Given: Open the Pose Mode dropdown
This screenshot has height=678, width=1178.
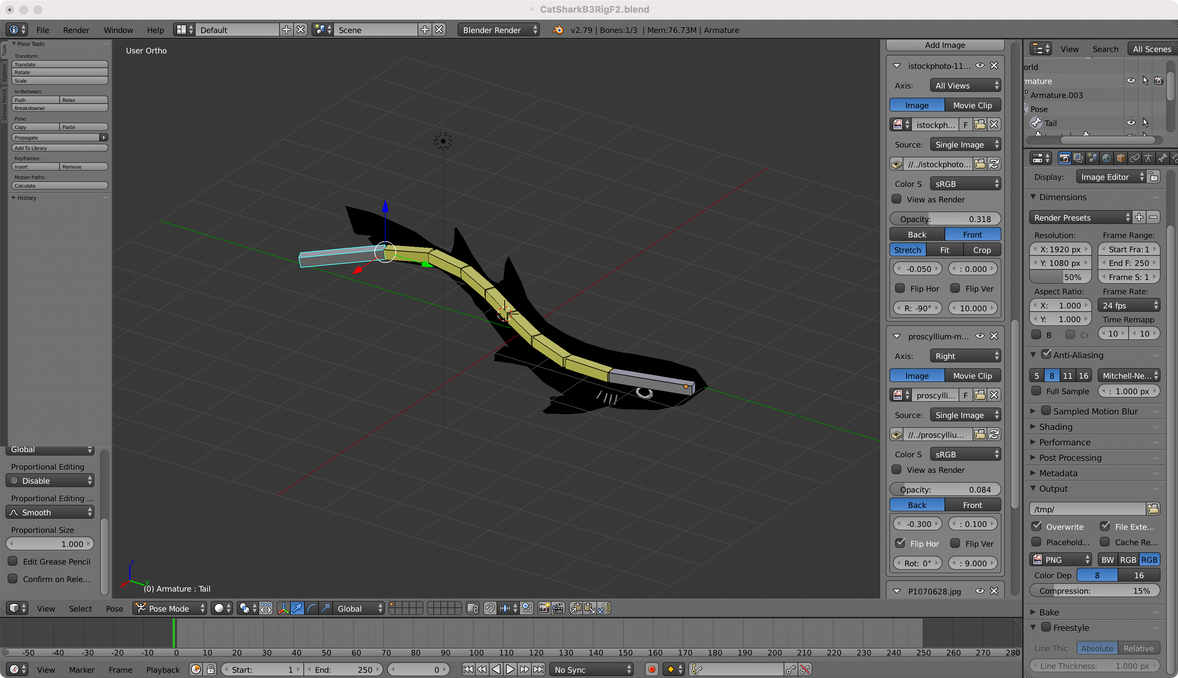Looking at the screenshot, I should [x=167, y=607].
